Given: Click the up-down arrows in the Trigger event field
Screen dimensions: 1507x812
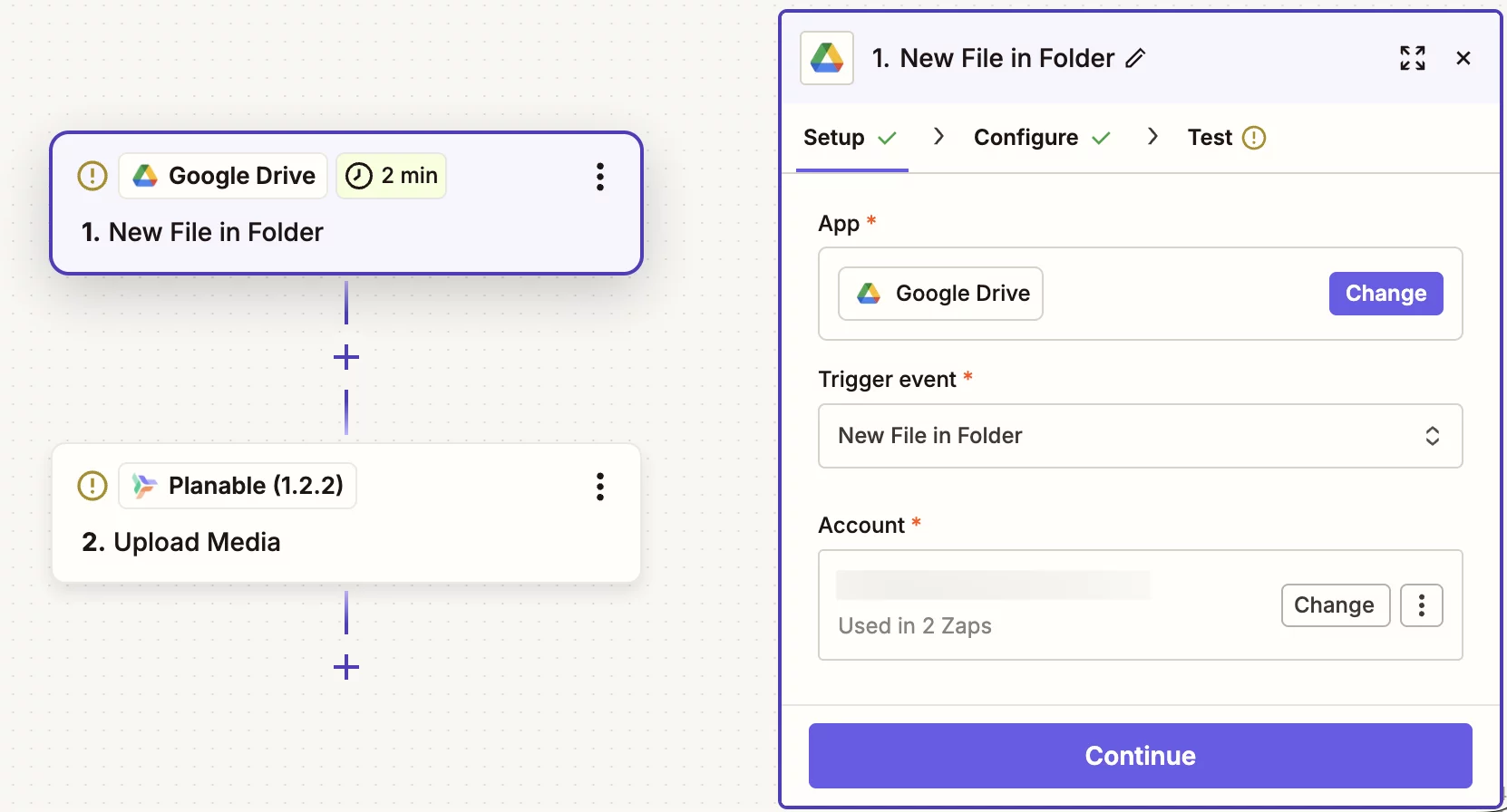Looking at the screenshot, I should click(1433, 436).
